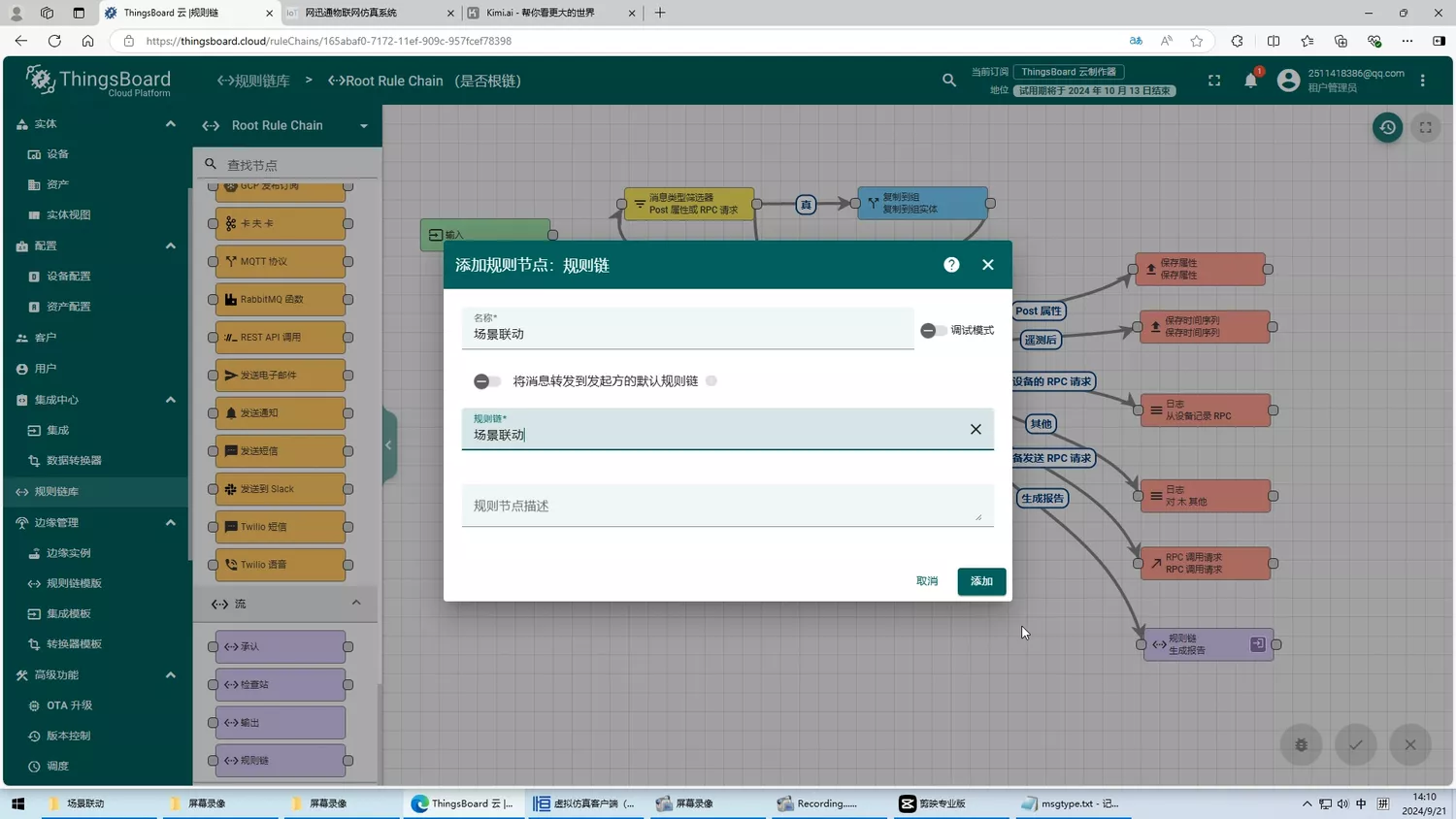Viewport: 1456px width, 819px height.
Task: Click the search icon in top bar
Action: click(949, 81)
